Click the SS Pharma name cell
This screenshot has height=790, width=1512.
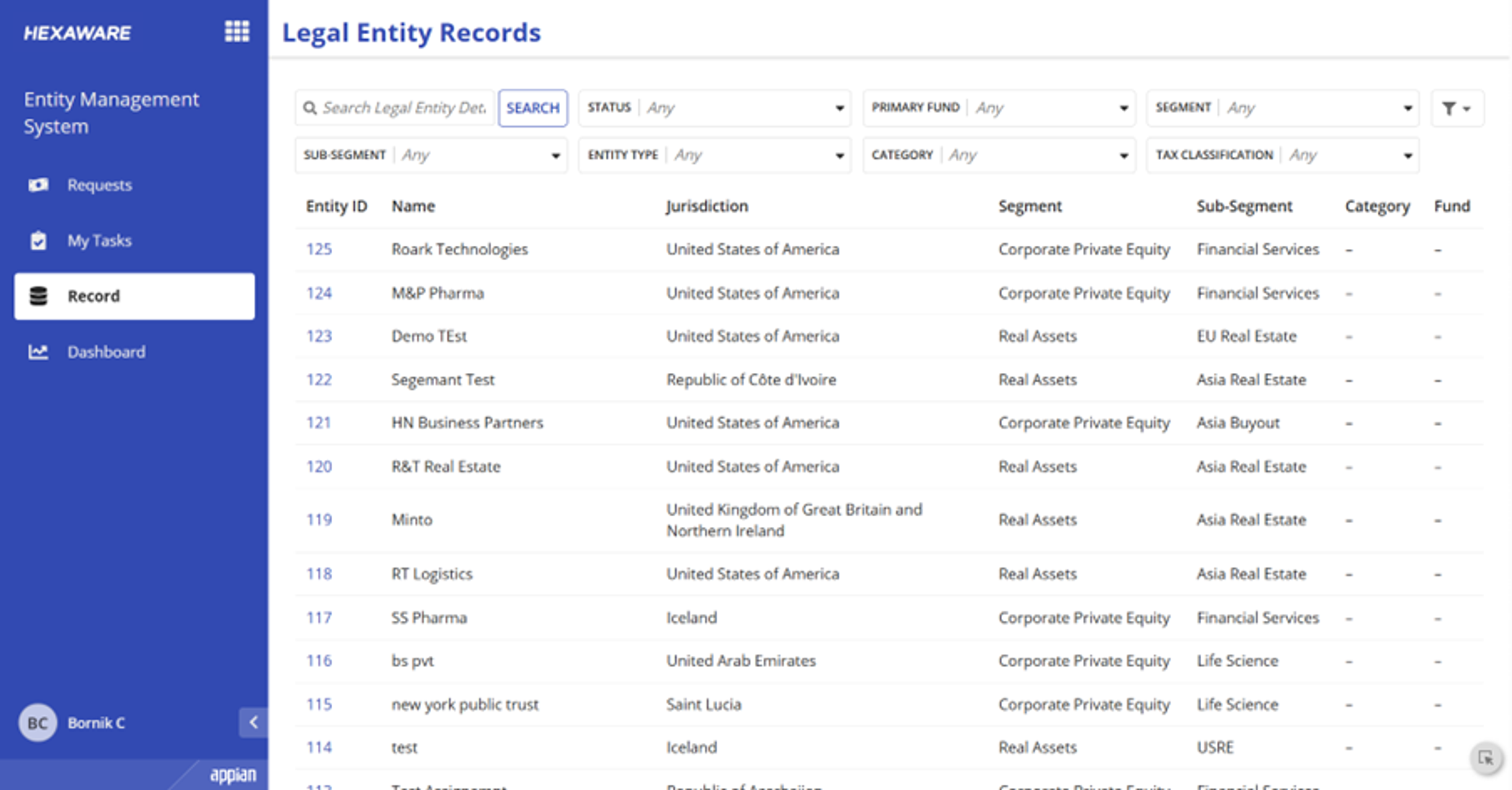coord(429,618)
